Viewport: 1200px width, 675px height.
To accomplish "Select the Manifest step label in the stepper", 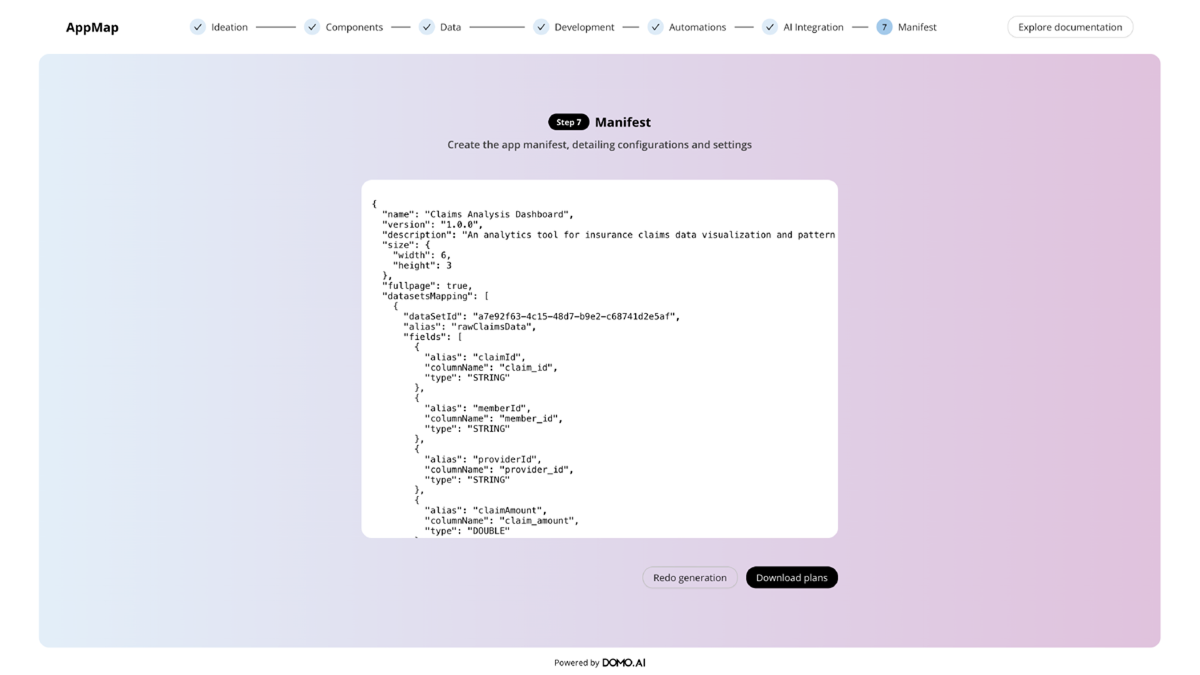I will [916, 27].
